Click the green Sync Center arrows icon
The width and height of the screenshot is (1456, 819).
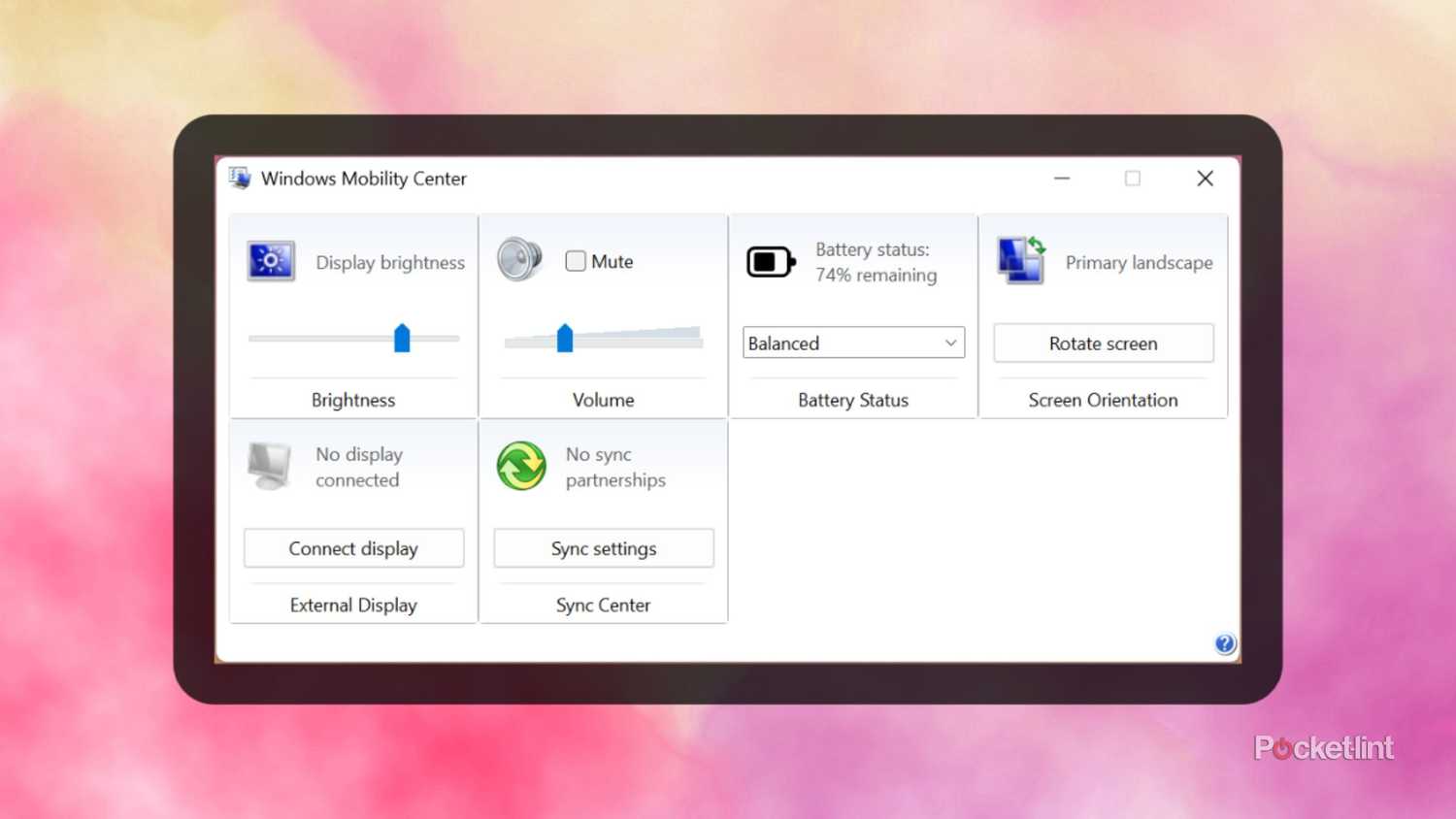pyautogui.click(x=520, y=464)
